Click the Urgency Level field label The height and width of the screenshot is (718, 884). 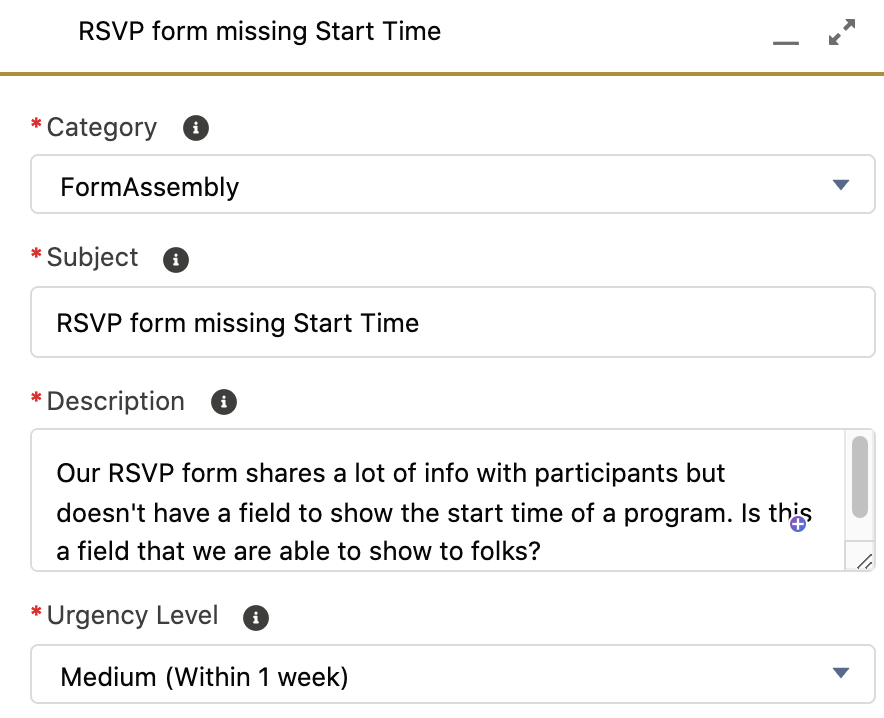pos(132,615)
